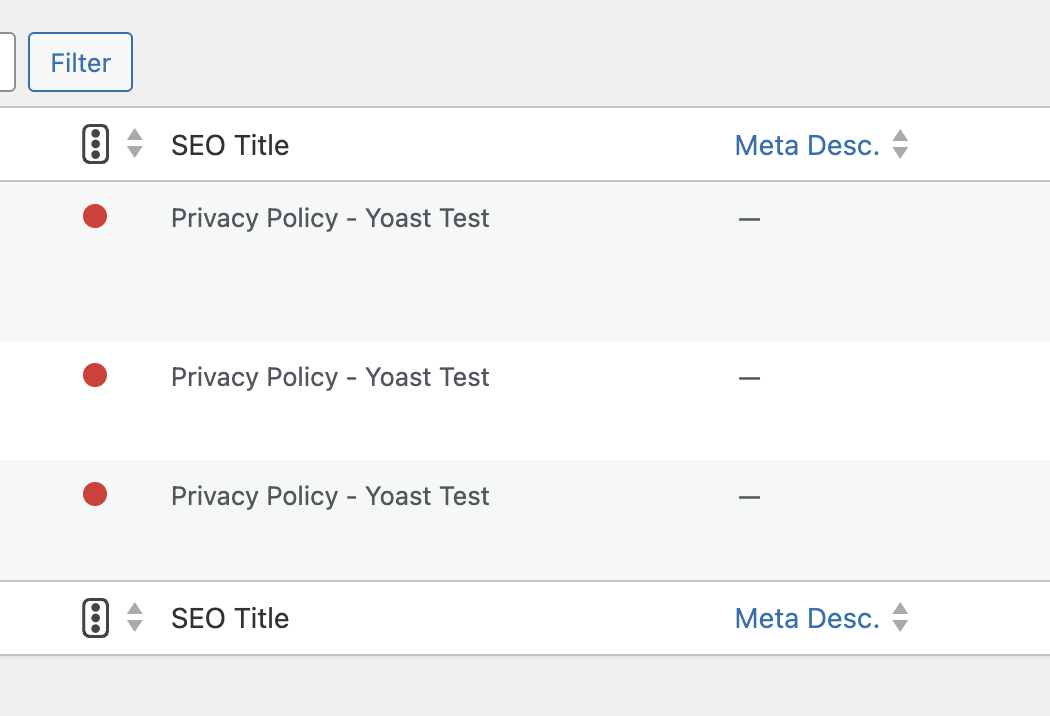The image size is (1050, 716).
Task: Click the SEO Title label in table footer
Action: click(x=230, y=618)
